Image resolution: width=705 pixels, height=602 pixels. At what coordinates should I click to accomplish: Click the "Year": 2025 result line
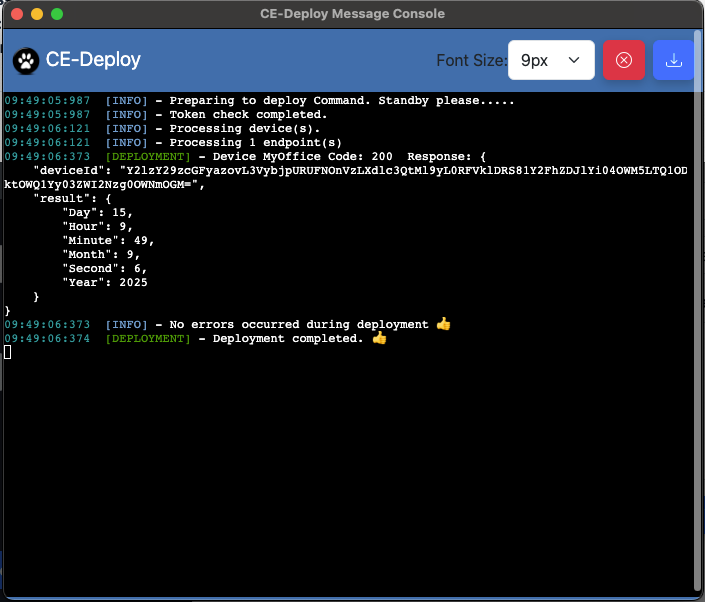[104, 283]
